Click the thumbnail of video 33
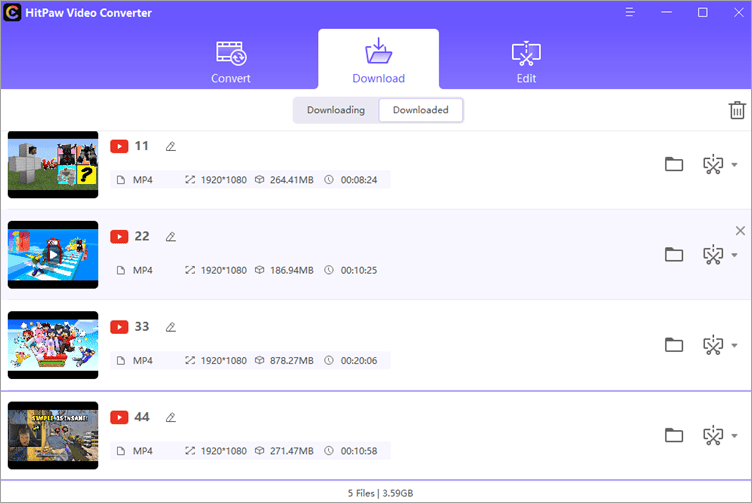 point(53,345)
